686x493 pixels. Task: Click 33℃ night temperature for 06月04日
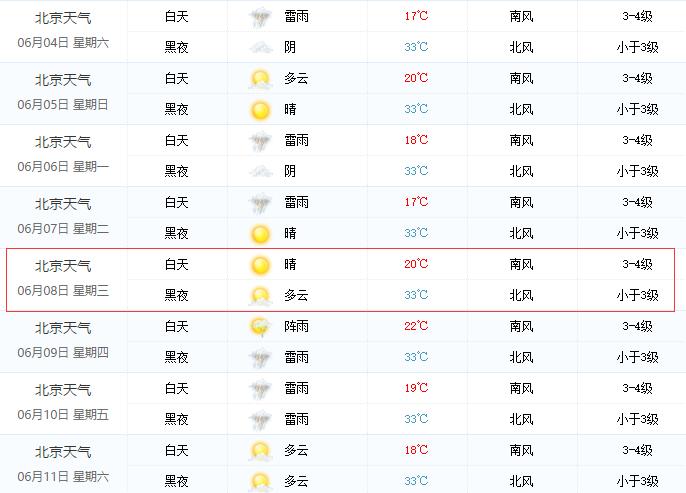tap(416, 47)
